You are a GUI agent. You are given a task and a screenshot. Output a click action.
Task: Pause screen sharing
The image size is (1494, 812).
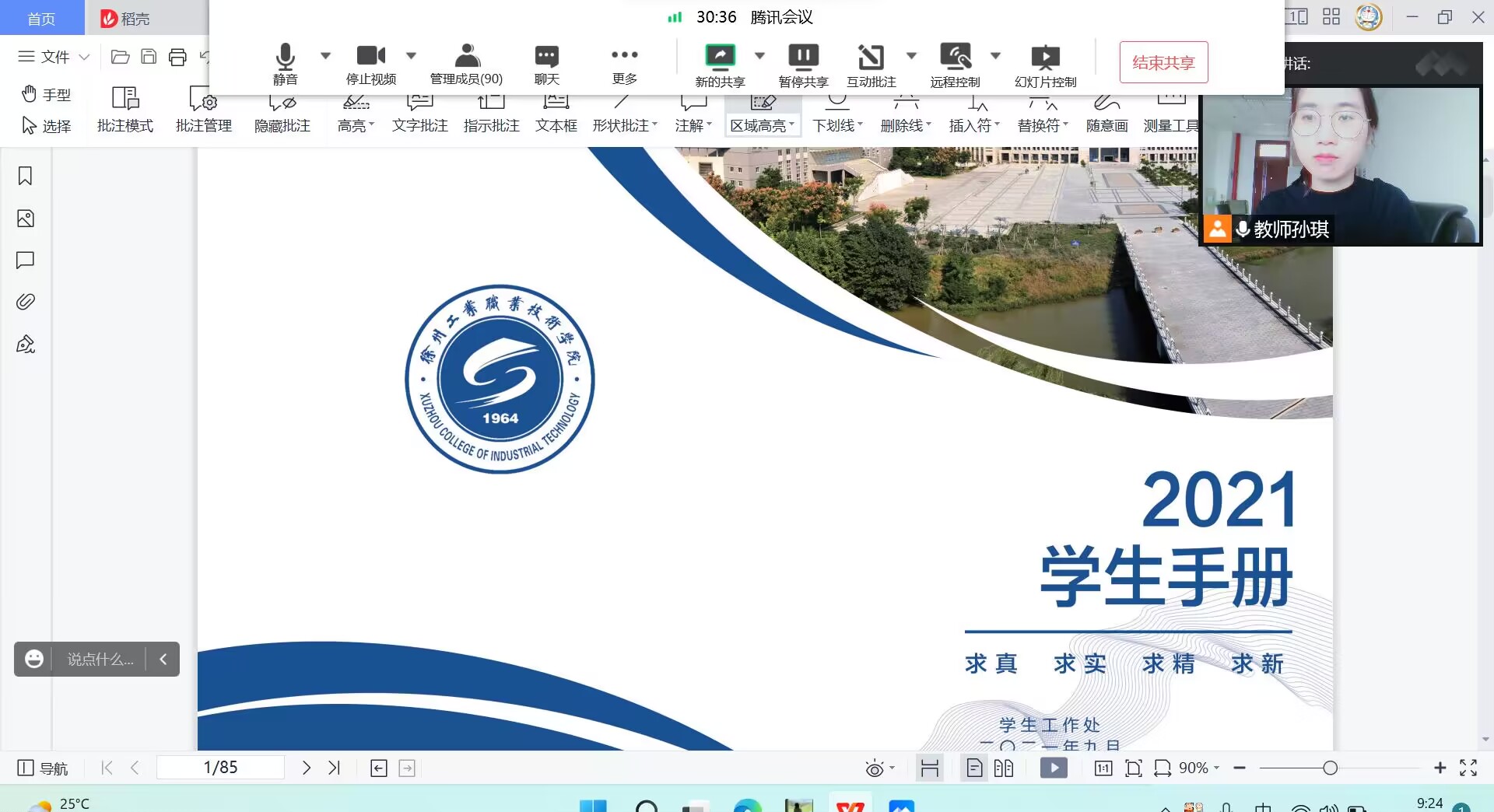pyautogui.click(x=803, y=65)
